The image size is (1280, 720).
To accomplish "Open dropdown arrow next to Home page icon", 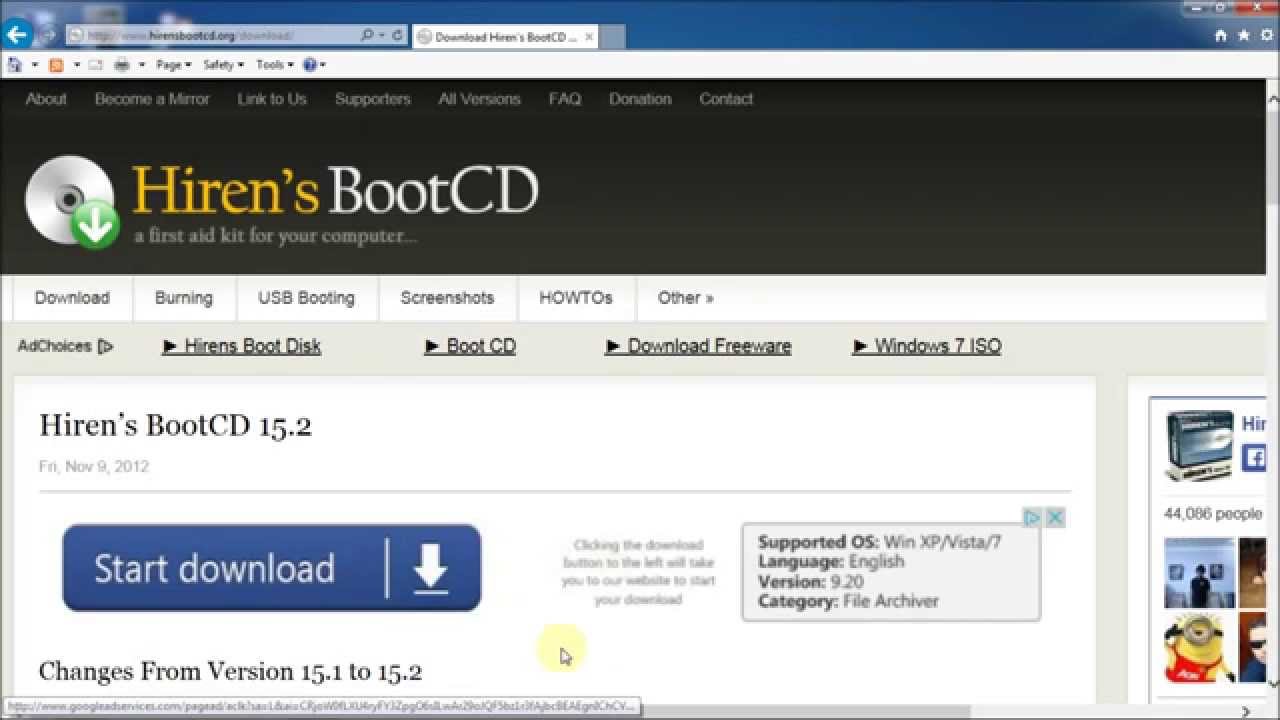I will [34, 65].
